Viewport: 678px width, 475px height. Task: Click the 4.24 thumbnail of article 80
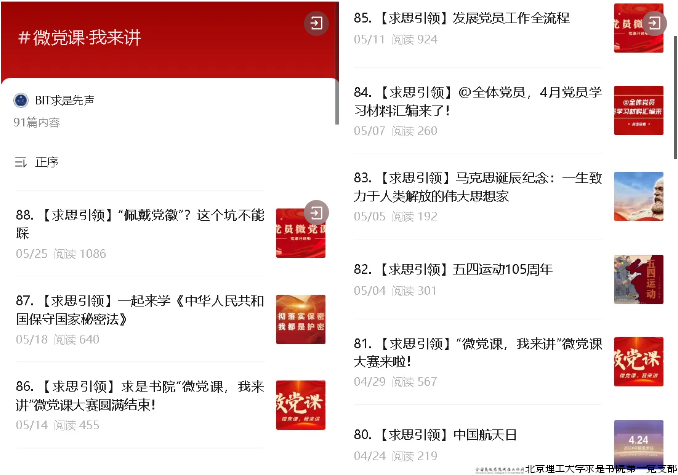(639, 444)
